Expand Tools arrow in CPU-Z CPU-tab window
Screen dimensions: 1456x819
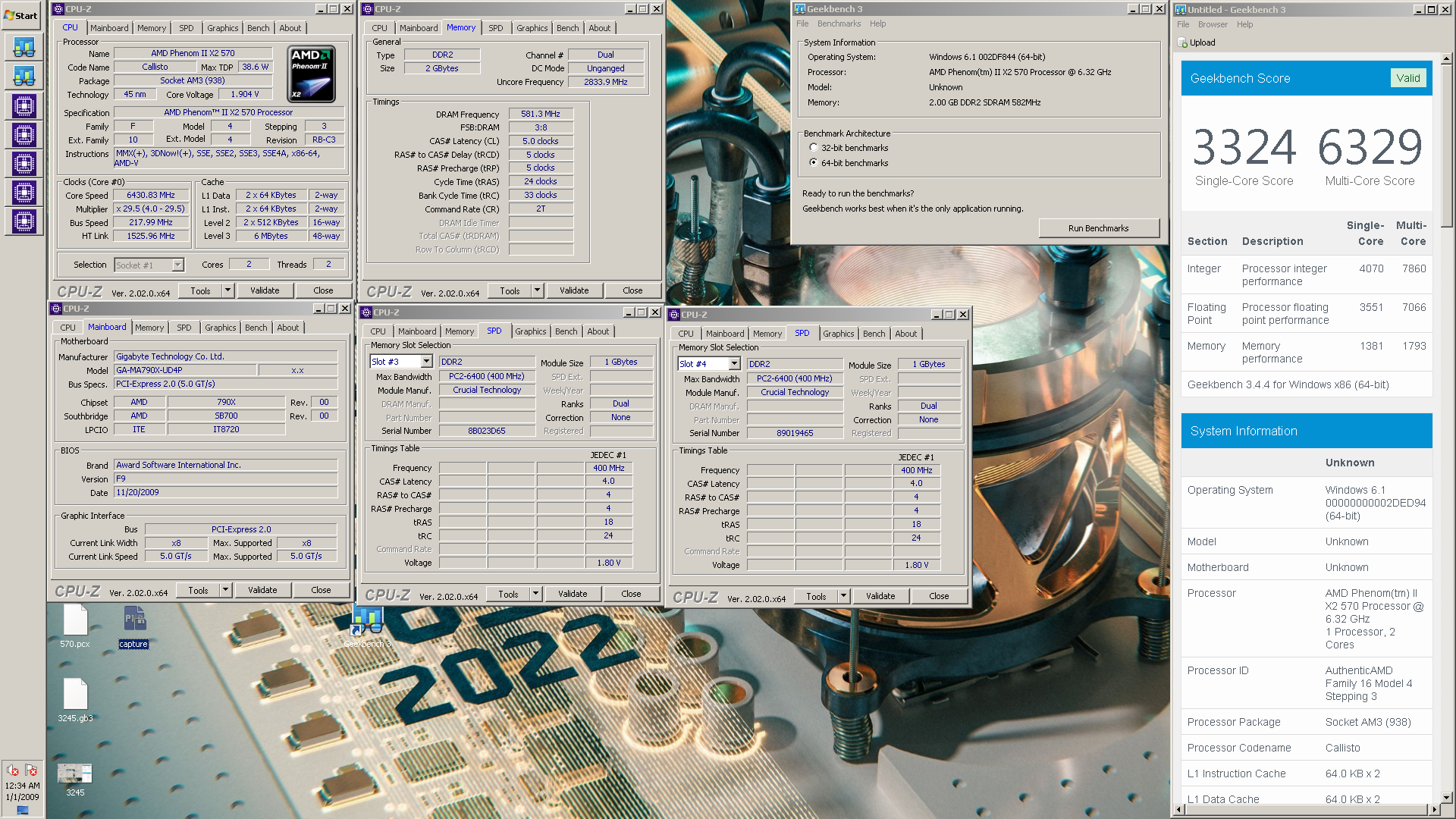click(x=227, y=290)
